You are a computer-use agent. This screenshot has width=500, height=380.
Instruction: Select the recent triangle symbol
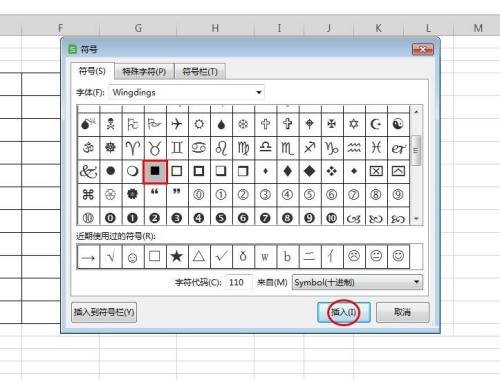pos(199,257)
